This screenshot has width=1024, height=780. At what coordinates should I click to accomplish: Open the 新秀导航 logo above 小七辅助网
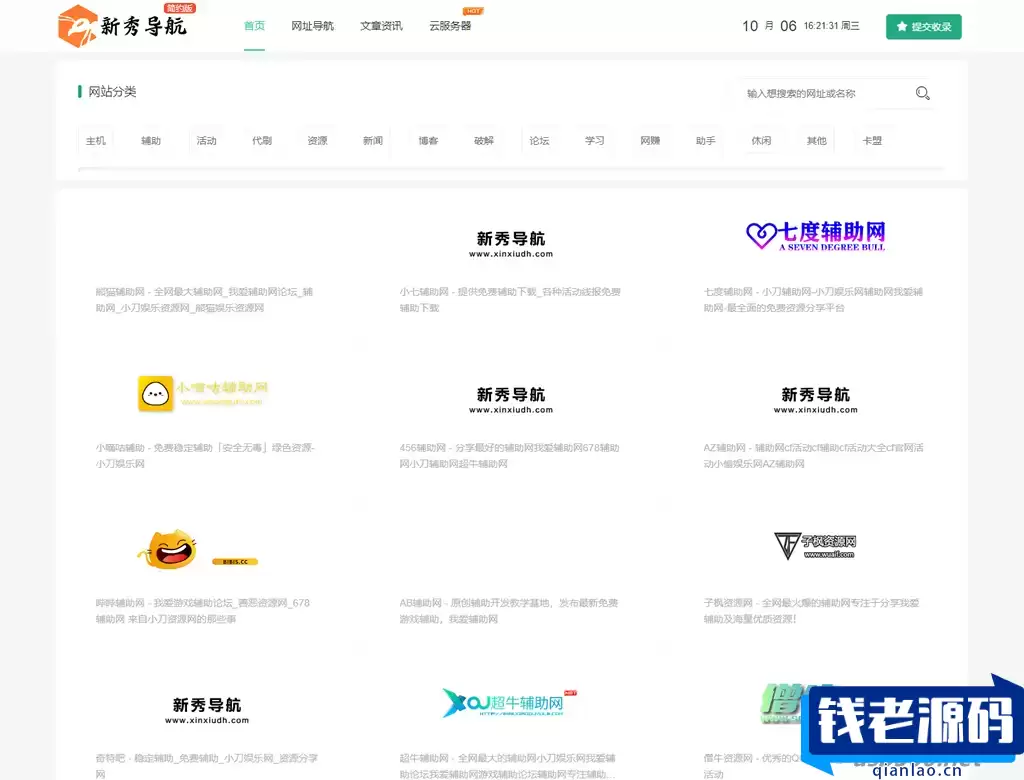(x=511, y=244)
